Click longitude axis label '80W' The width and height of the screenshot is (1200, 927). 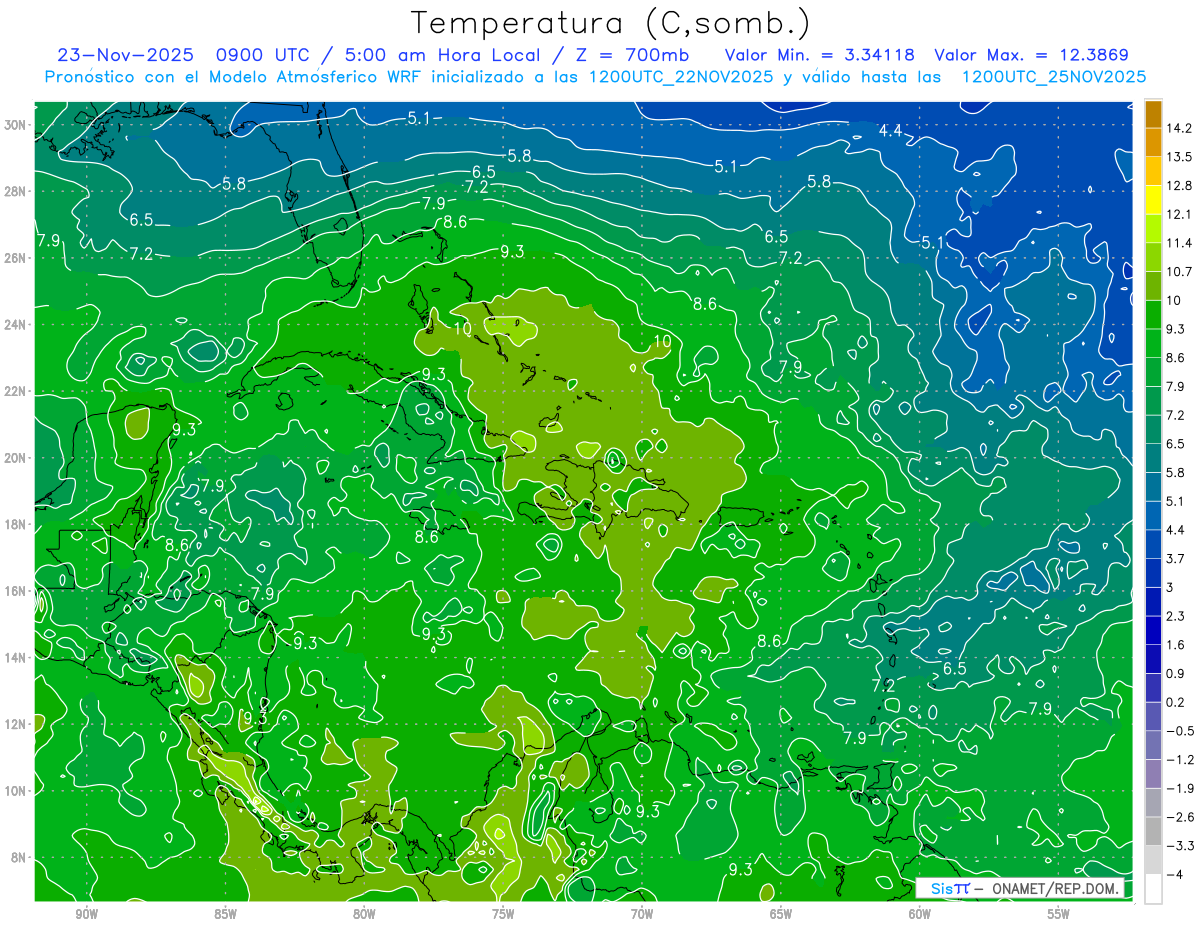(x=364, y=914)
